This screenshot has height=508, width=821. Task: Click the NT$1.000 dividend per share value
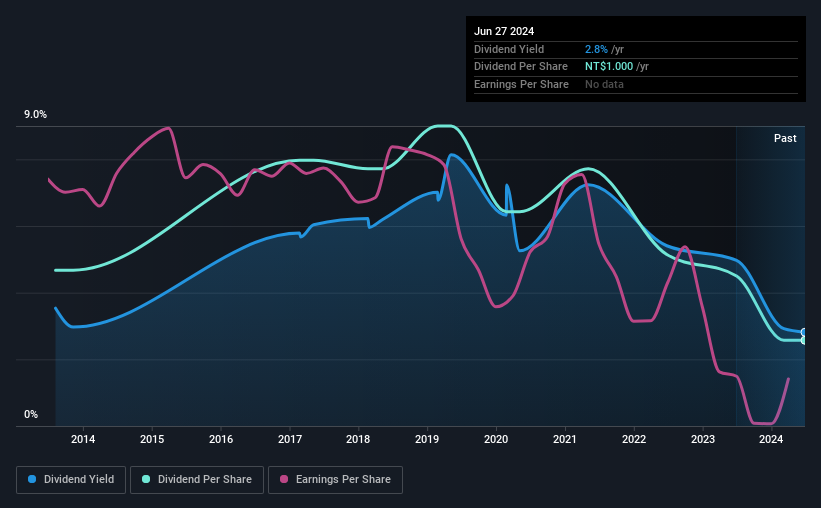click(x=609, y=67)
